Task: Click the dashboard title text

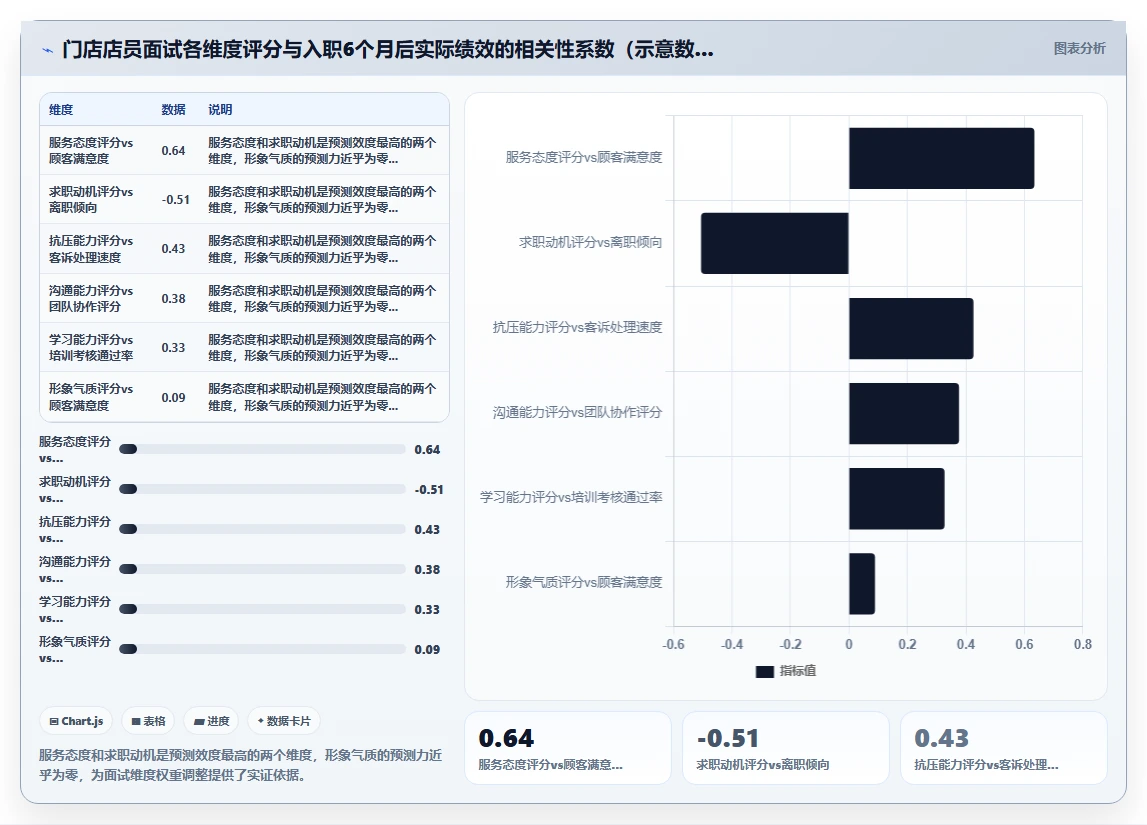Action: pyautogui.click(x=388, y=50)
